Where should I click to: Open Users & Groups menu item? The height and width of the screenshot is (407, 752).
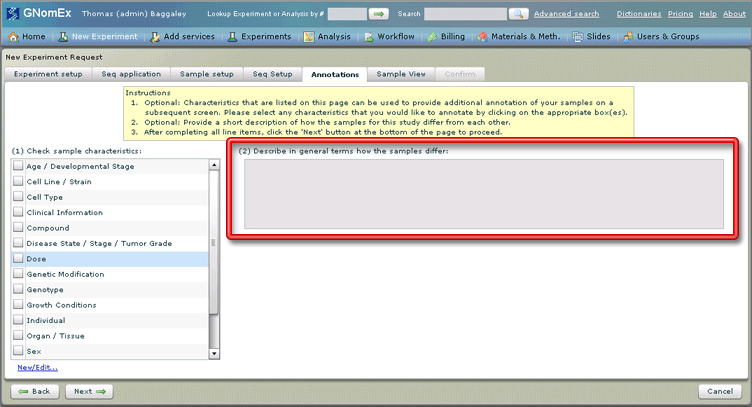[661, 36]
